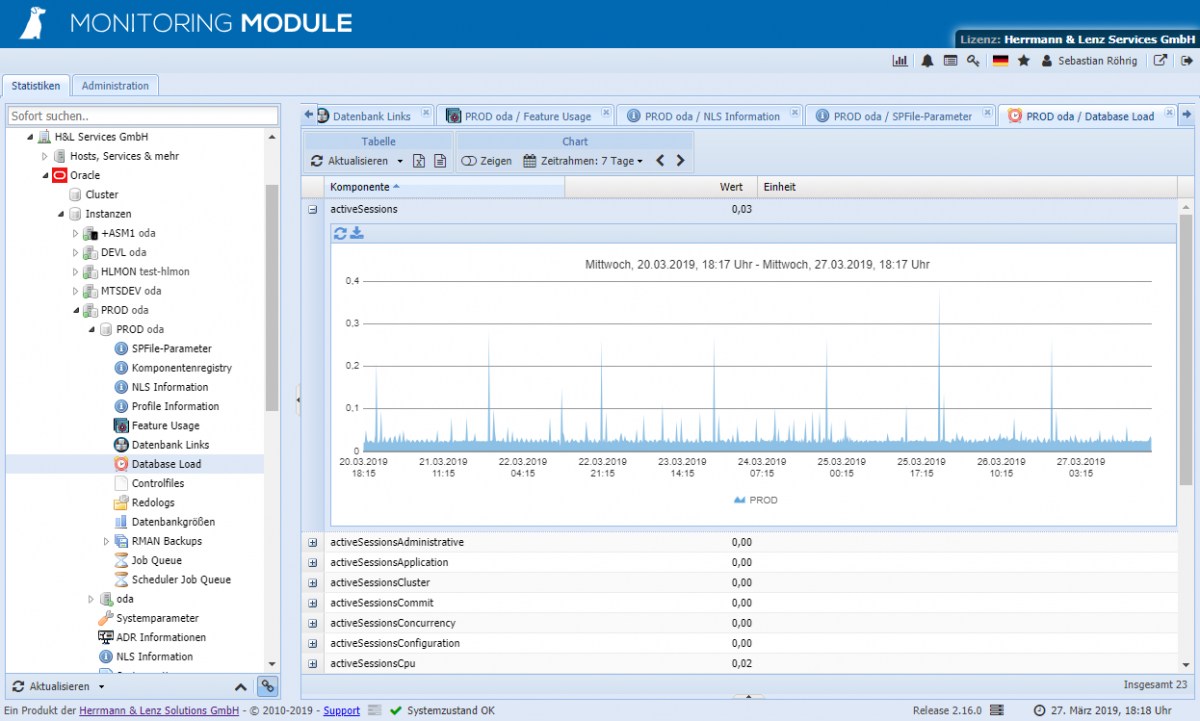The image size is (1200, 721).
Task: Click the key icon for credentials
Action: coord(973,60)
